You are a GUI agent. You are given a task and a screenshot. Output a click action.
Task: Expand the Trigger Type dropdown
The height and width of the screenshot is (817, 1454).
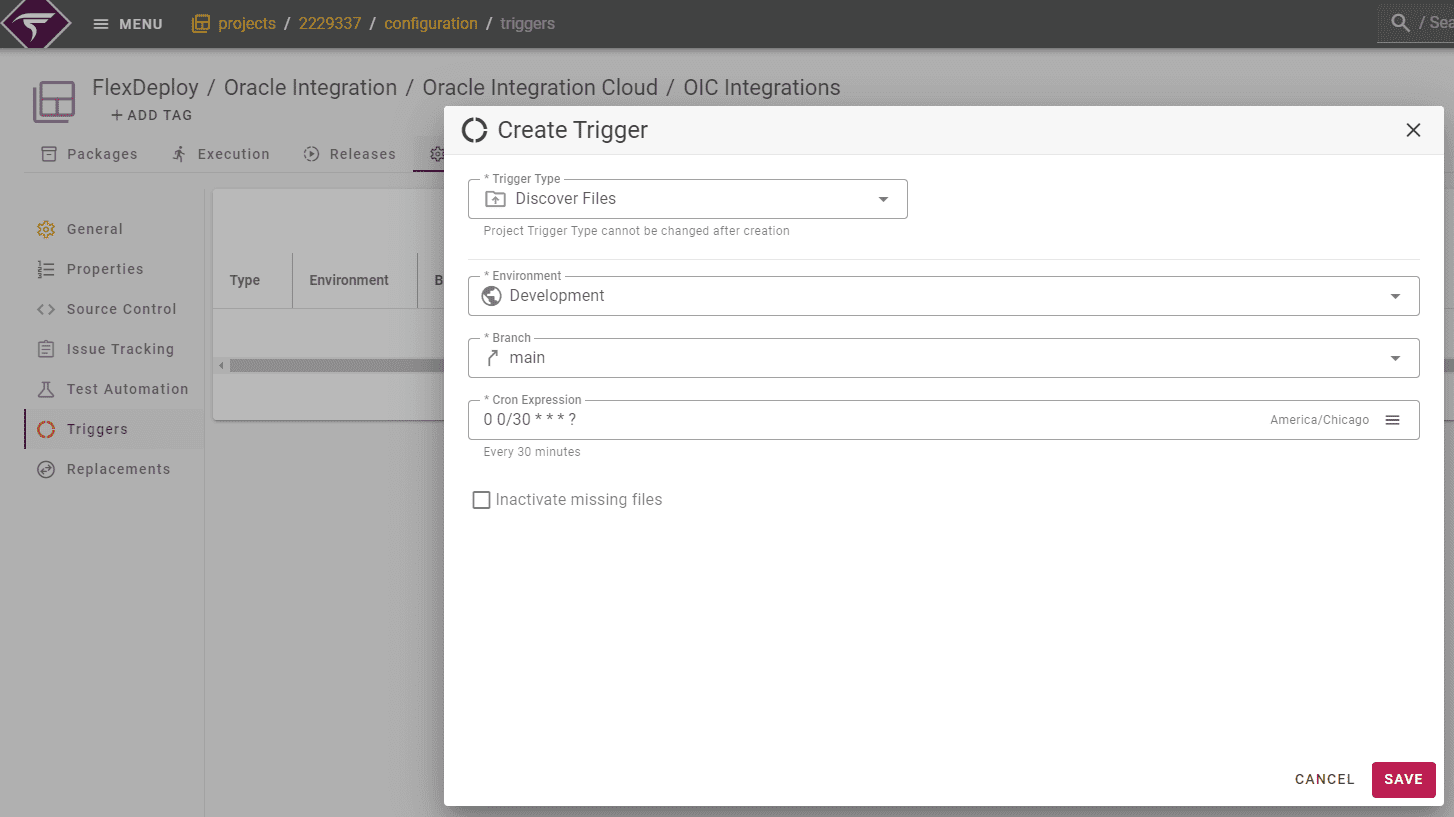688,199
